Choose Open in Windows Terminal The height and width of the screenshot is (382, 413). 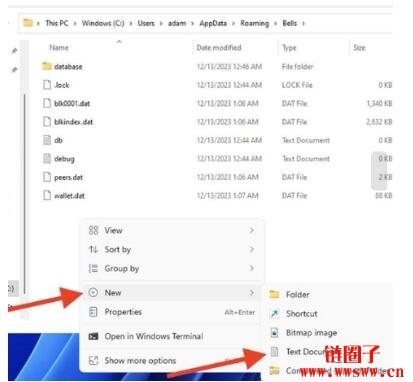point(171,336)
